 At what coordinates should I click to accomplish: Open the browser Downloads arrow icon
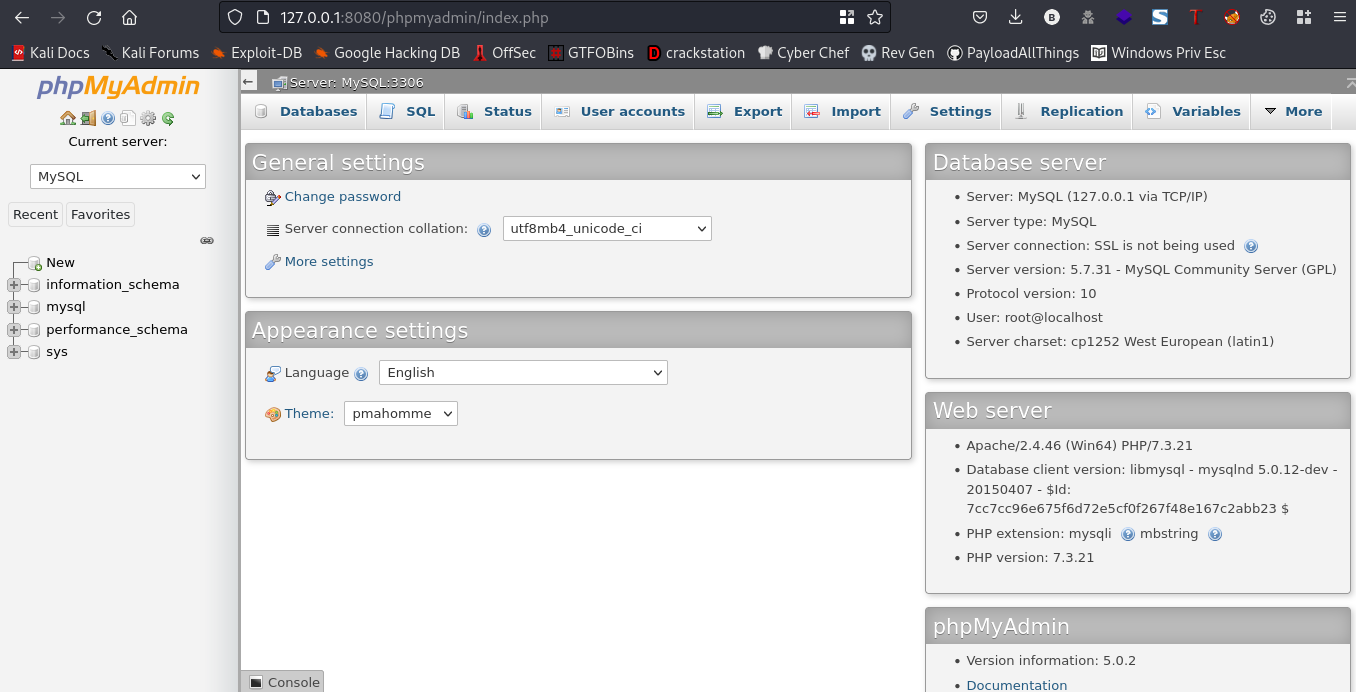coord(1016,17)
